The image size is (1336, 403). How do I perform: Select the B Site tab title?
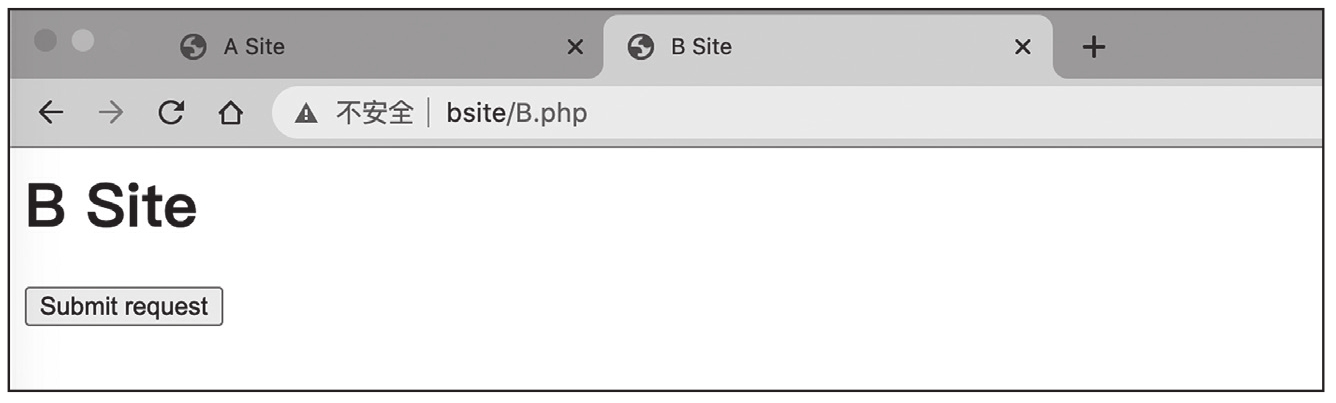coord(700,47)
